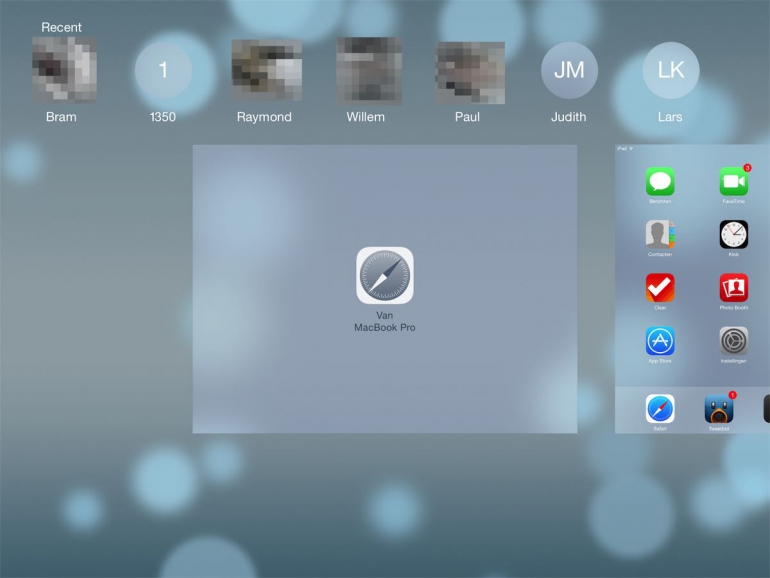This screenshot has height=578, width=770.
Task: Open the Photo Booth app icon
Action: [733, 288]
